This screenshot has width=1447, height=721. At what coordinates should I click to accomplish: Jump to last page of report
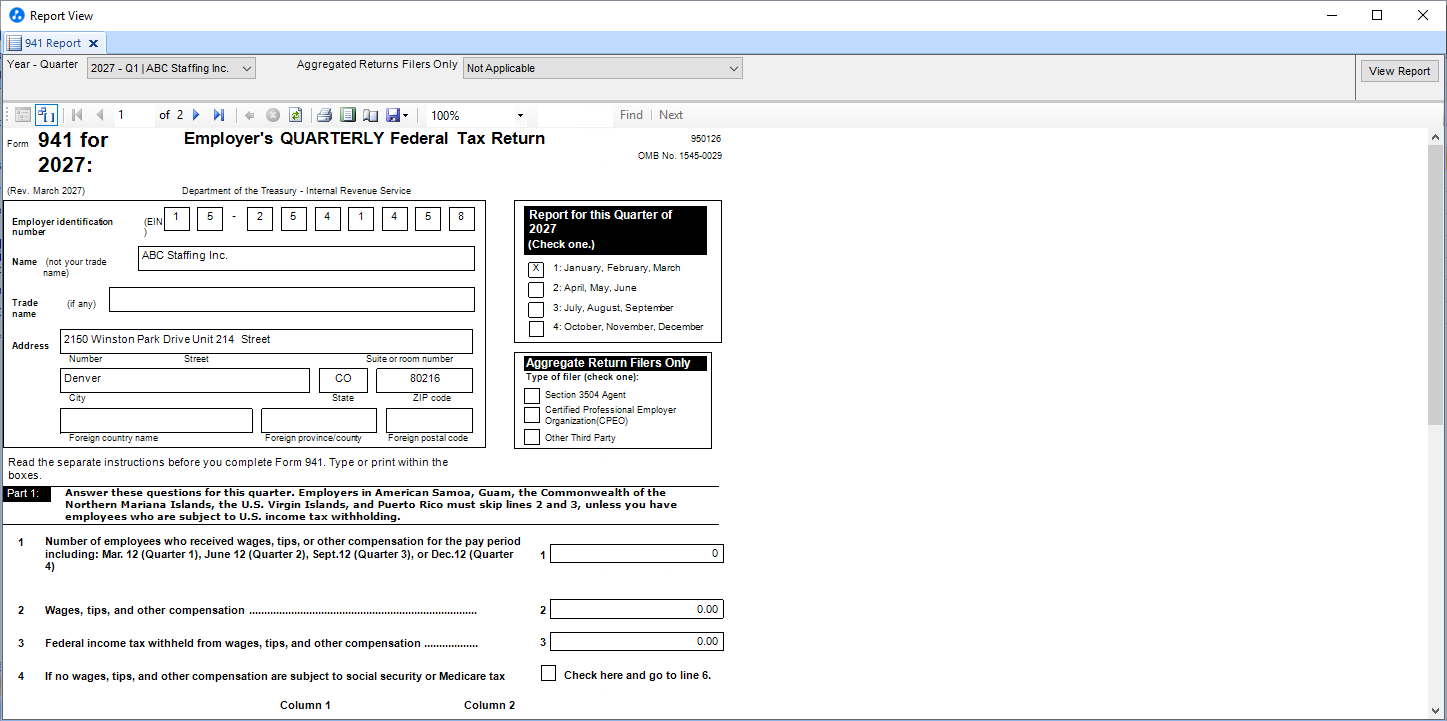(x=219, y=115)
